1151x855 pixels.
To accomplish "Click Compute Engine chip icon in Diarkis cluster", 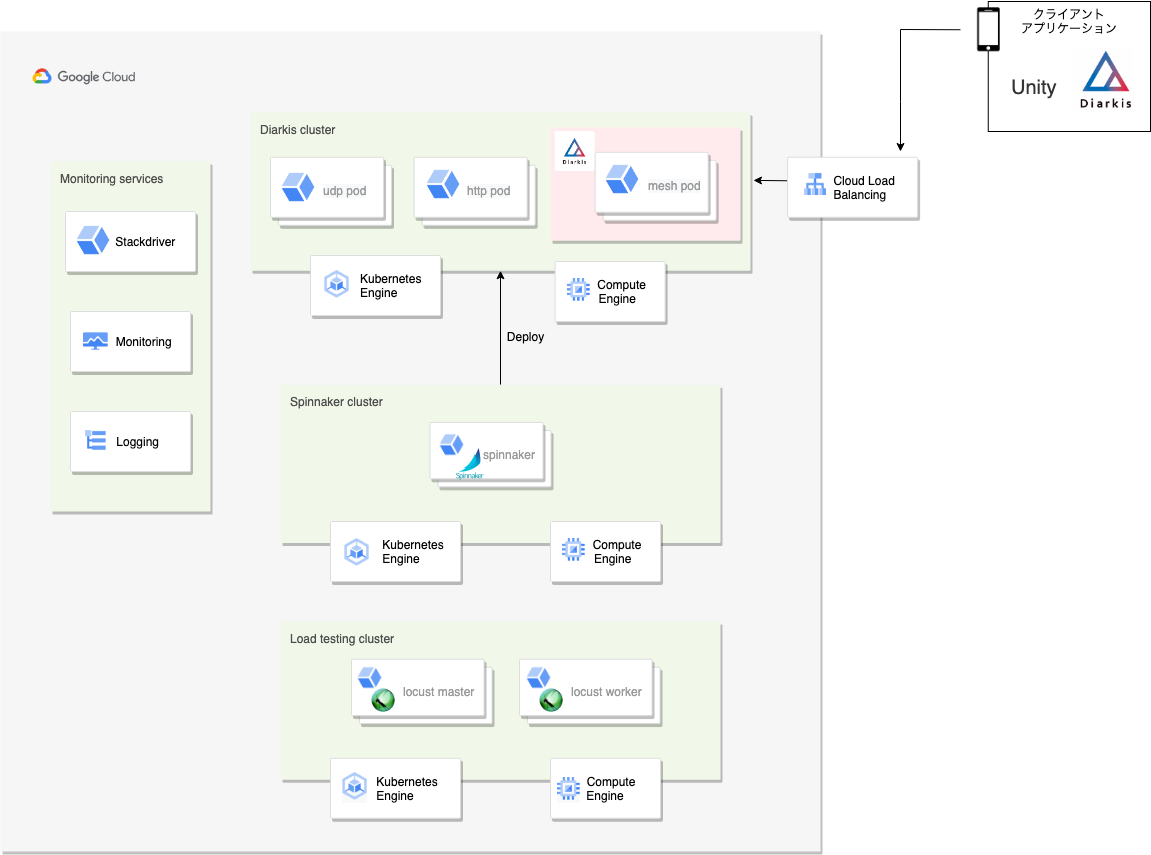I will coord(578,289).
